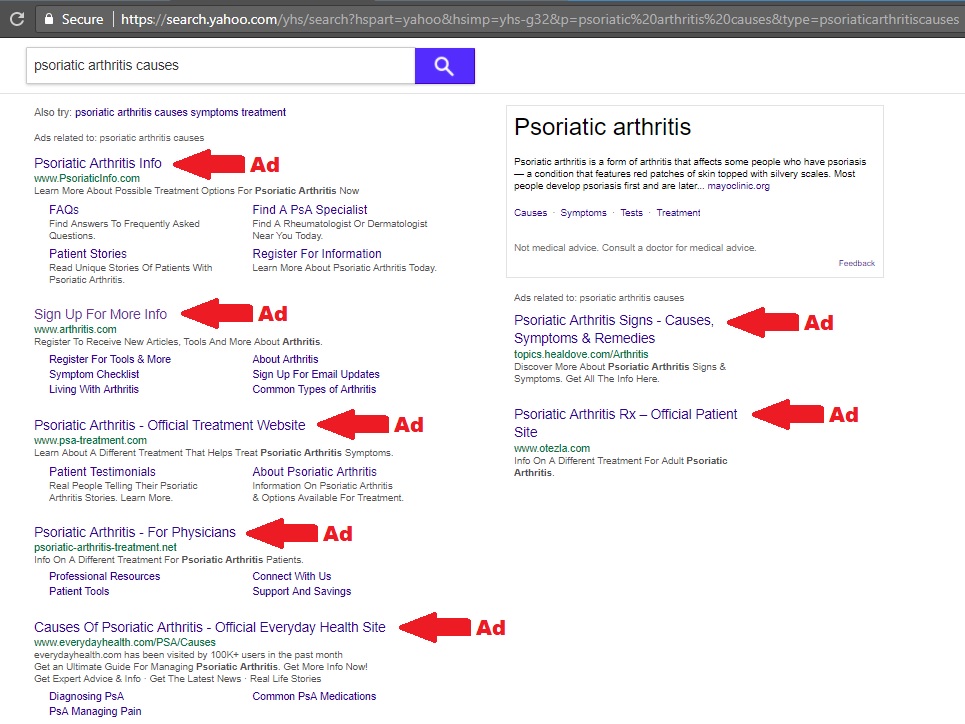Open 'psoriatic arthritis causes symptoms treatment' suggestion
965x724 pixels.
pyautogui.click(x=180, y=112)
